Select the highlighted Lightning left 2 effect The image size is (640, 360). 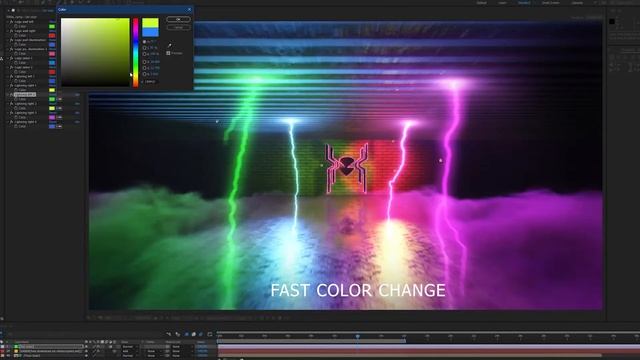(x=25, y=94)
